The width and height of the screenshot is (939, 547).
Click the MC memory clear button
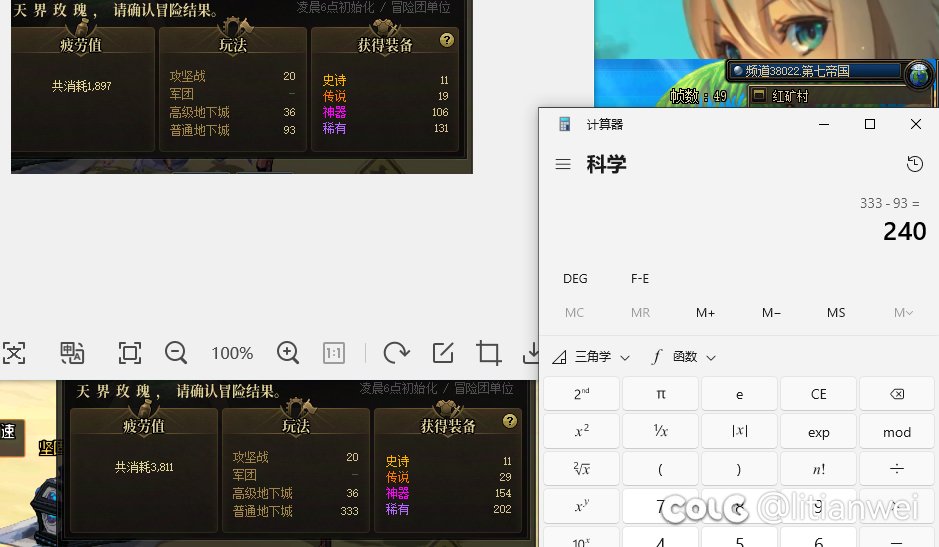[x=574, y=313]
